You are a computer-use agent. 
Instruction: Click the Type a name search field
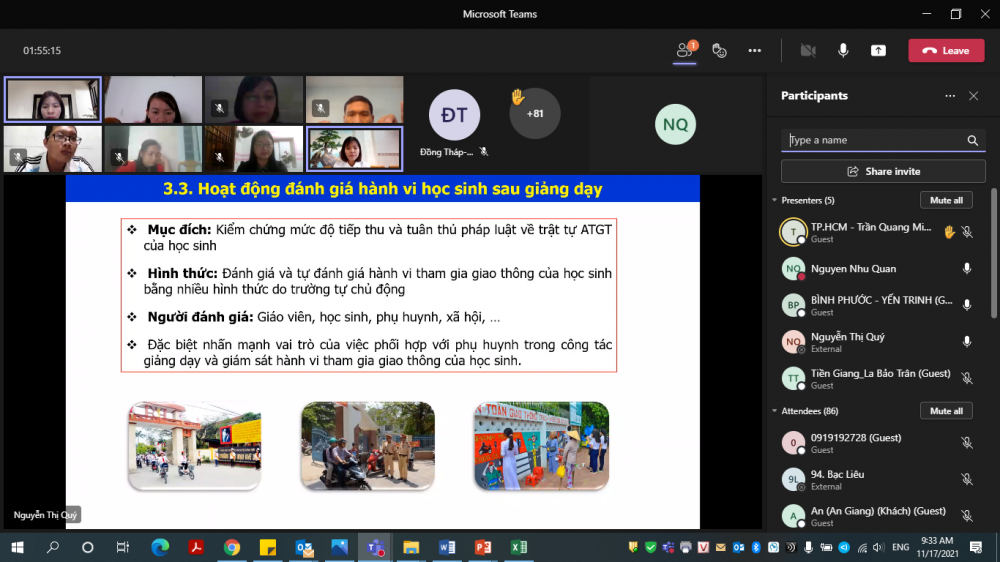[875, 141]
